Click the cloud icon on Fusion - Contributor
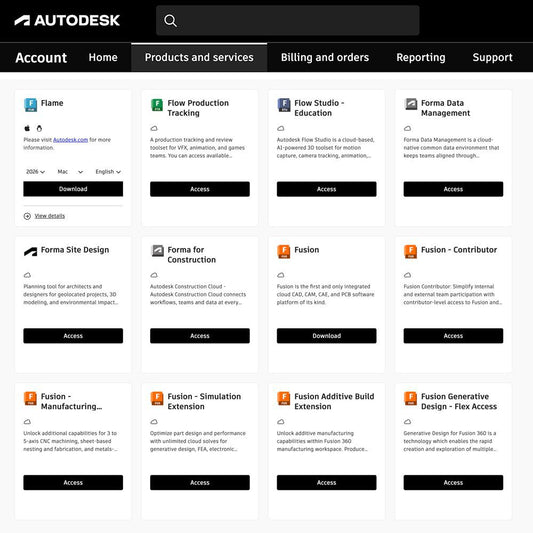Viewport: 533px width, 533px height. tap(408, 275)
